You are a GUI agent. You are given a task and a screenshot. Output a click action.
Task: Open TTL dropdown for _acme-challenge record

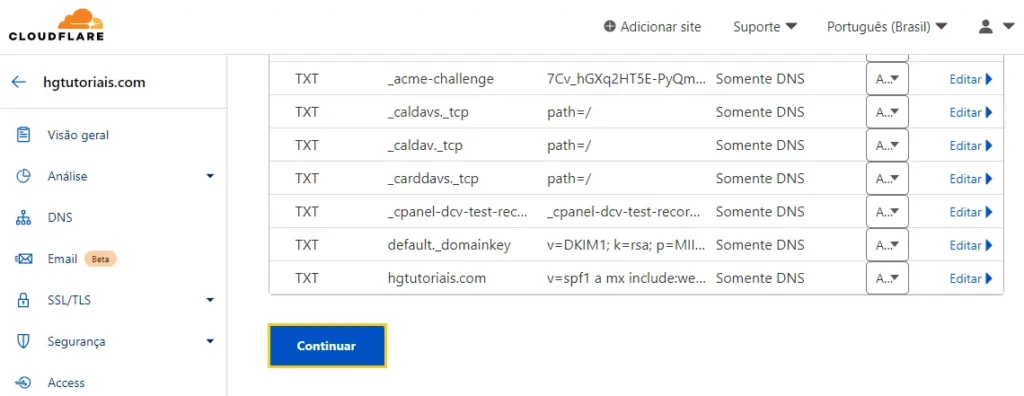(x=887, y=79)
